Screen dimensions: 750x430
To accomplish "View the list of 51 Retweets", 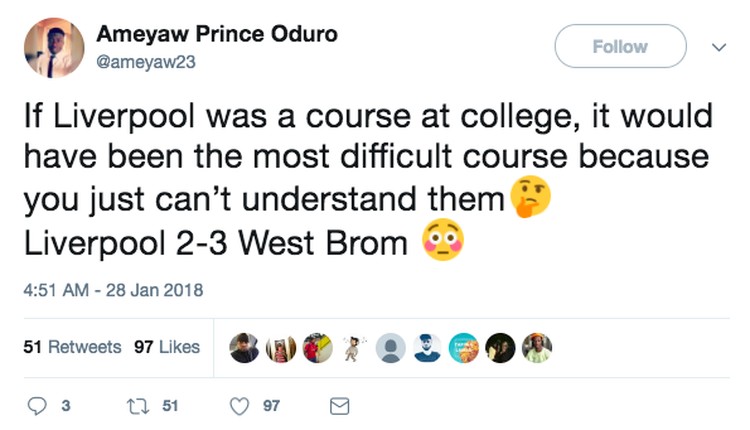I will tap(71, 347).
